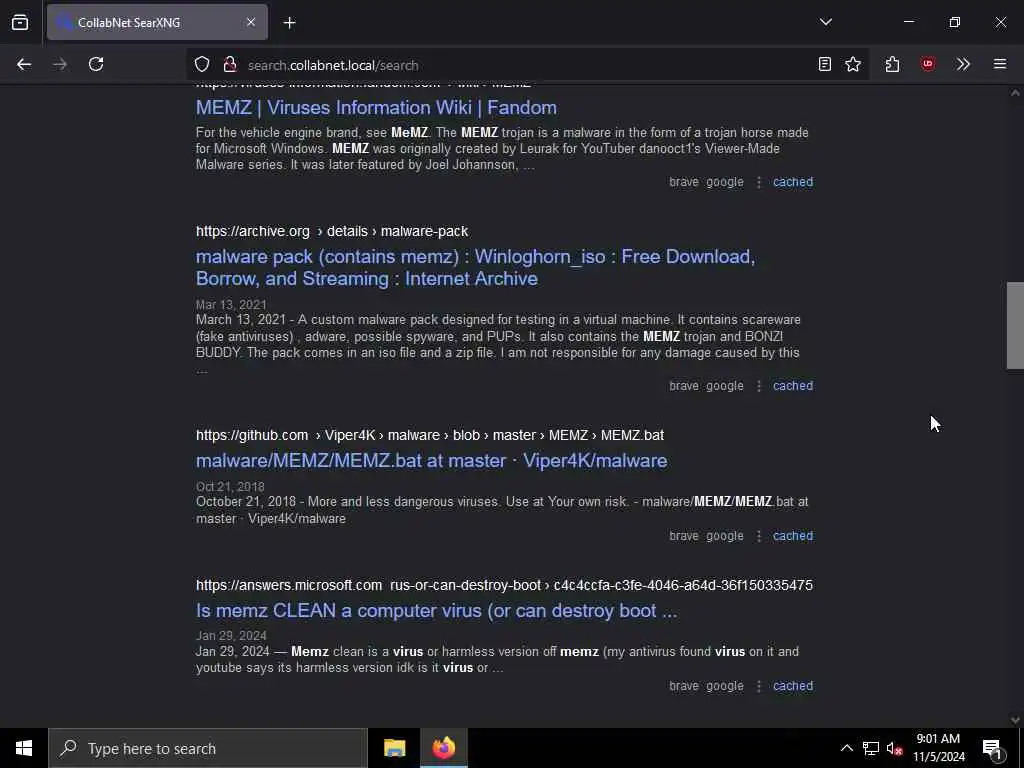The image size is (1024, 768).
Task: Open malware pack Internet Archive result
Action: click(475, 267)
